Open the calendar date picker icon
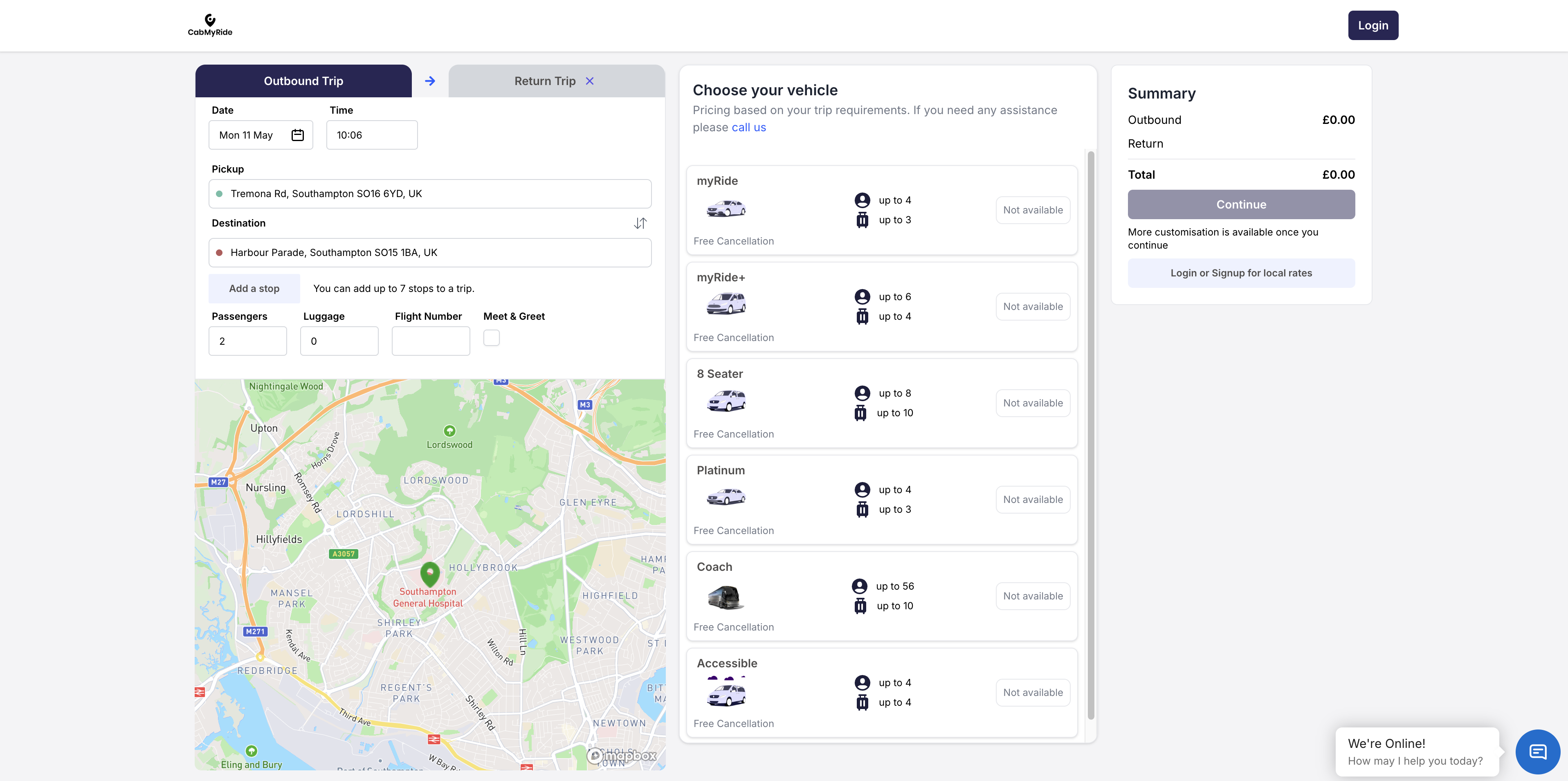1568x781 pixels. coord(298,135)
